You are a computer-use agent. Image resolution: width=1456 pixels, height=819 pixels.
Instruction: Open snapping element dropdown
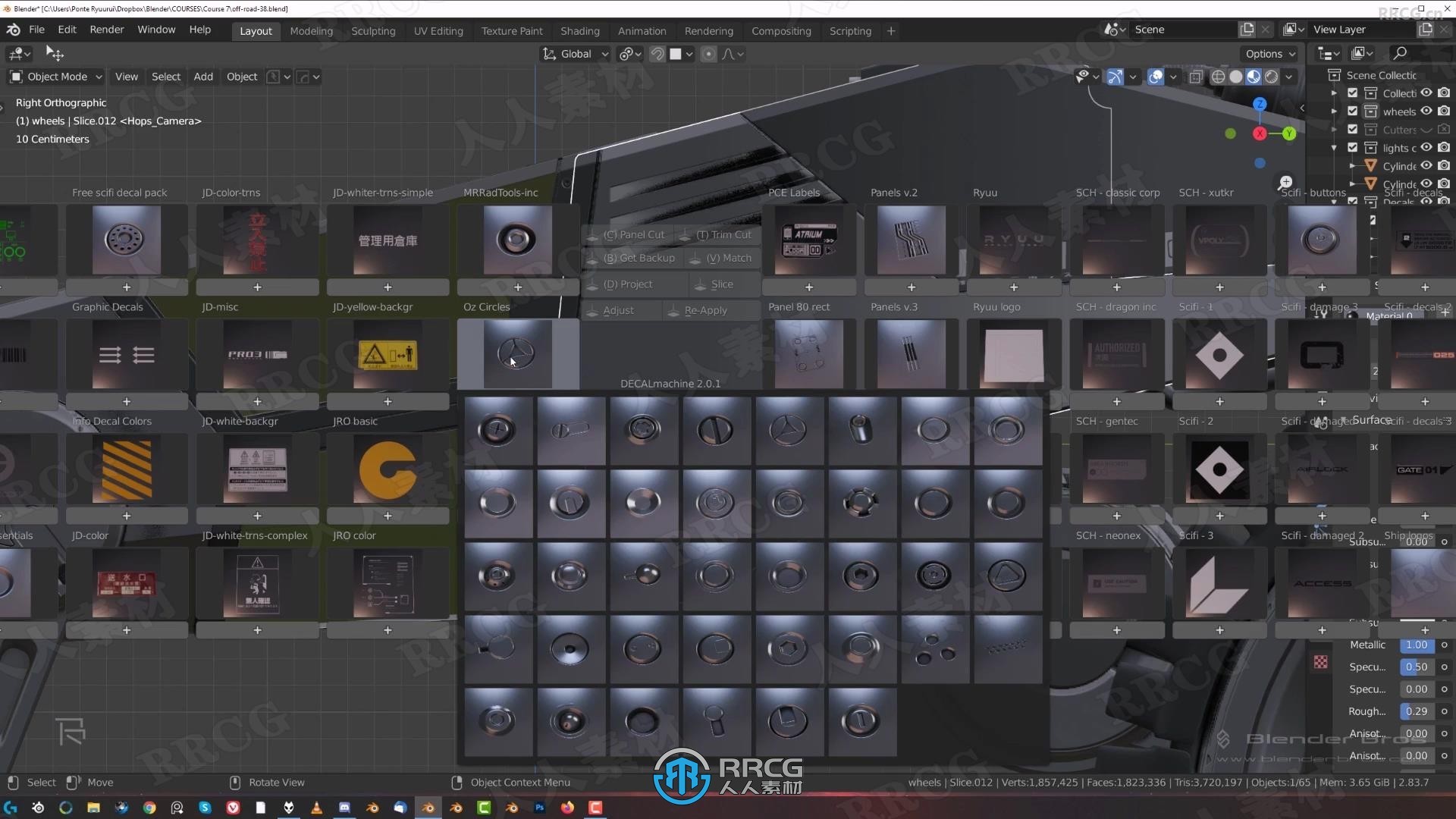pyautogui.click(x=682, y=54)
